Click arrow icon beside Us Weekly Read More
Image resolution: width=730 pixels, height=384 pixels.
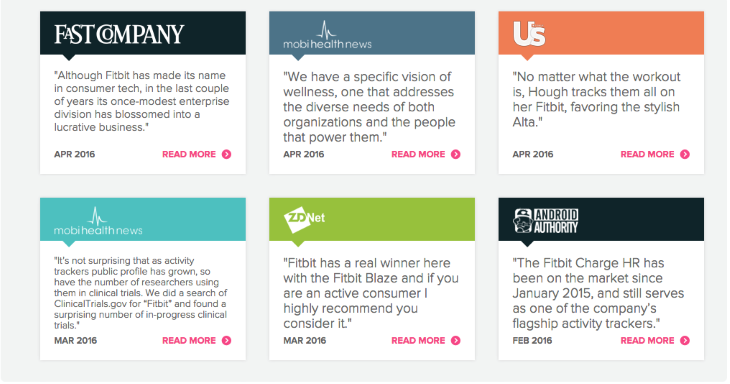[685, 154]
